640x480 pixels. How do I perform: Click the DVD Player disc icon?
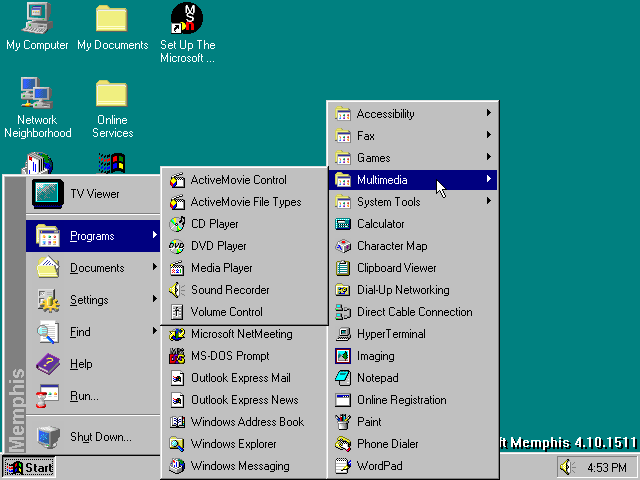[x=177, y=246]
